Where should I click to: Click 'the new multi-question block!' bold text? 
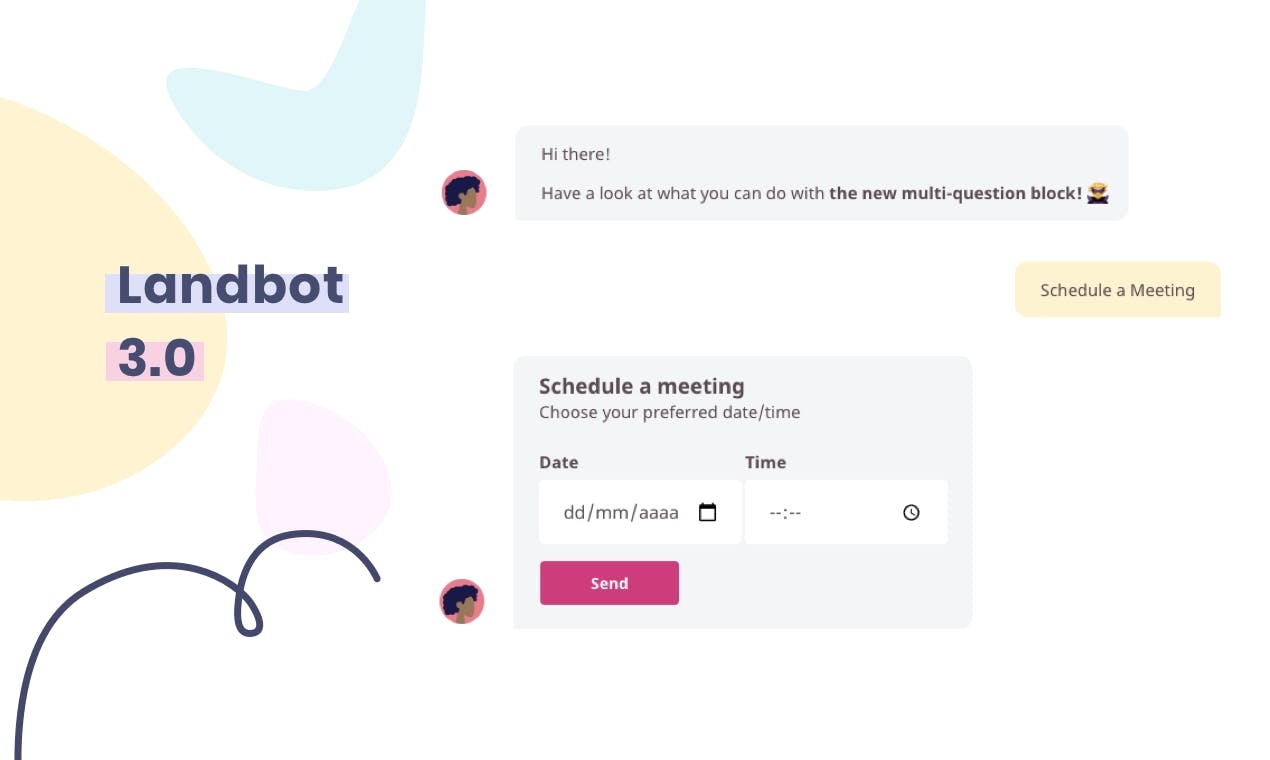pyautogui.click(x=955, y=193)
